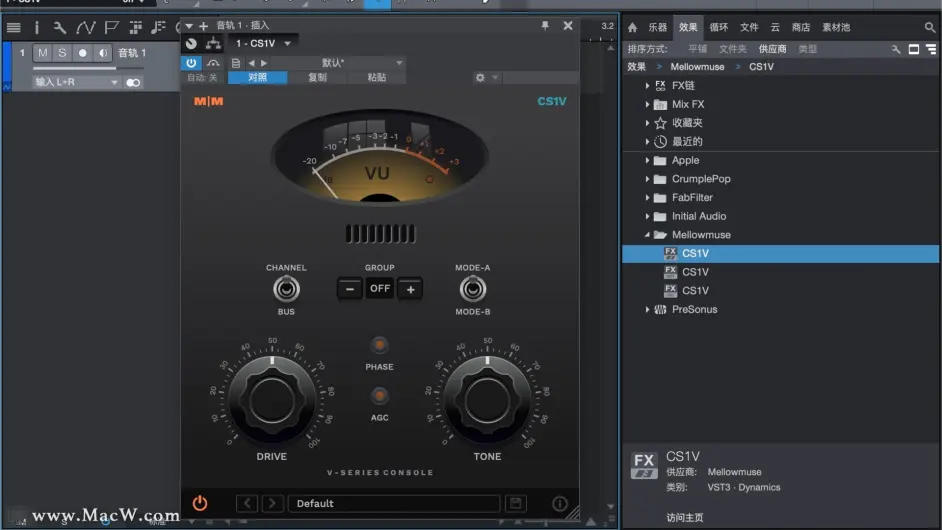Image resolution: width=942 pixels, height=530 pixels.
Task: Collapse the Mellowmuse folder
Action: 647,235
